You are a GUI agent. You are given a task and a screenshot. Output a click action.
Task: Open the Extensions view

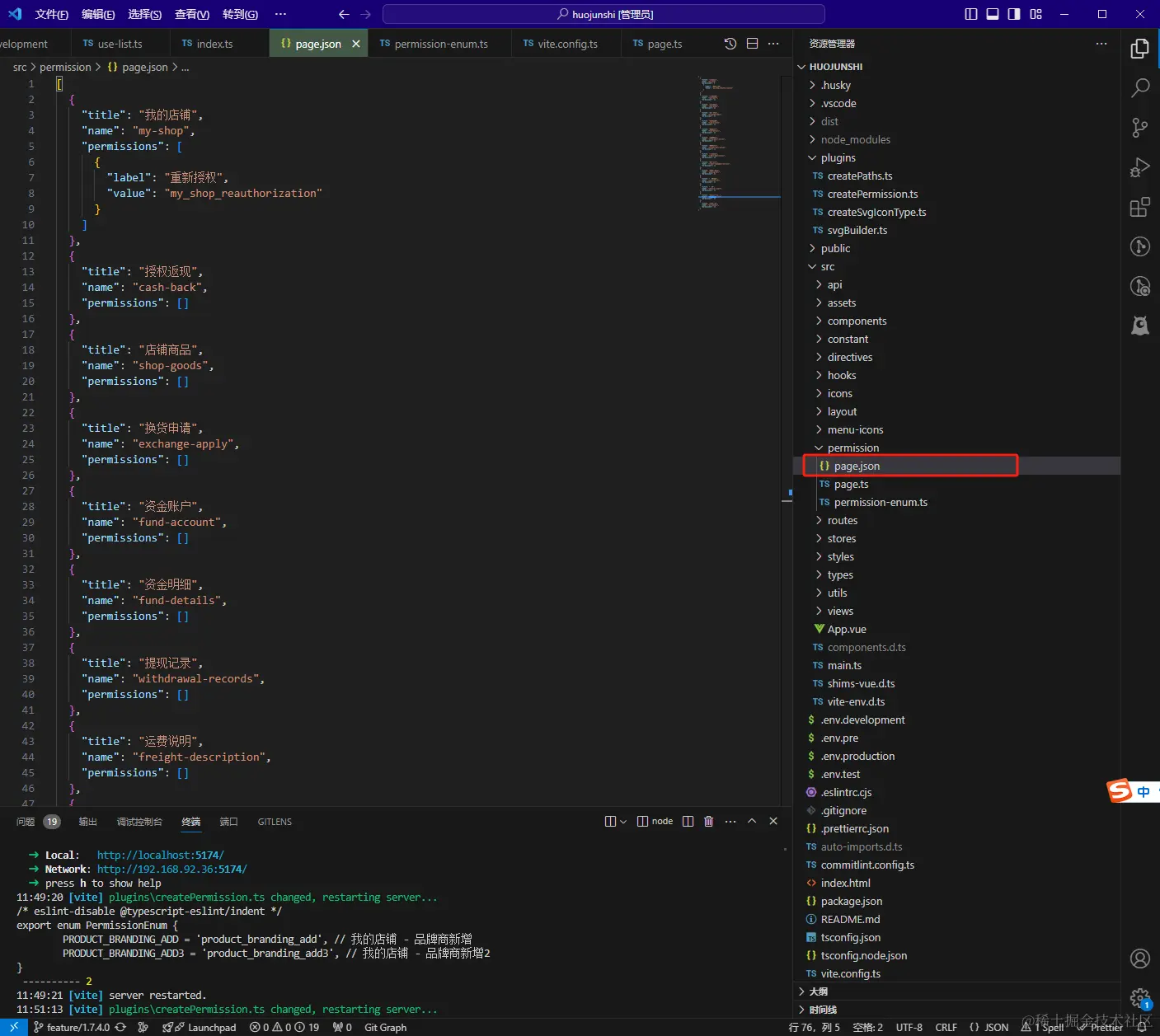pyautogui.click(x=1139, y=207)
